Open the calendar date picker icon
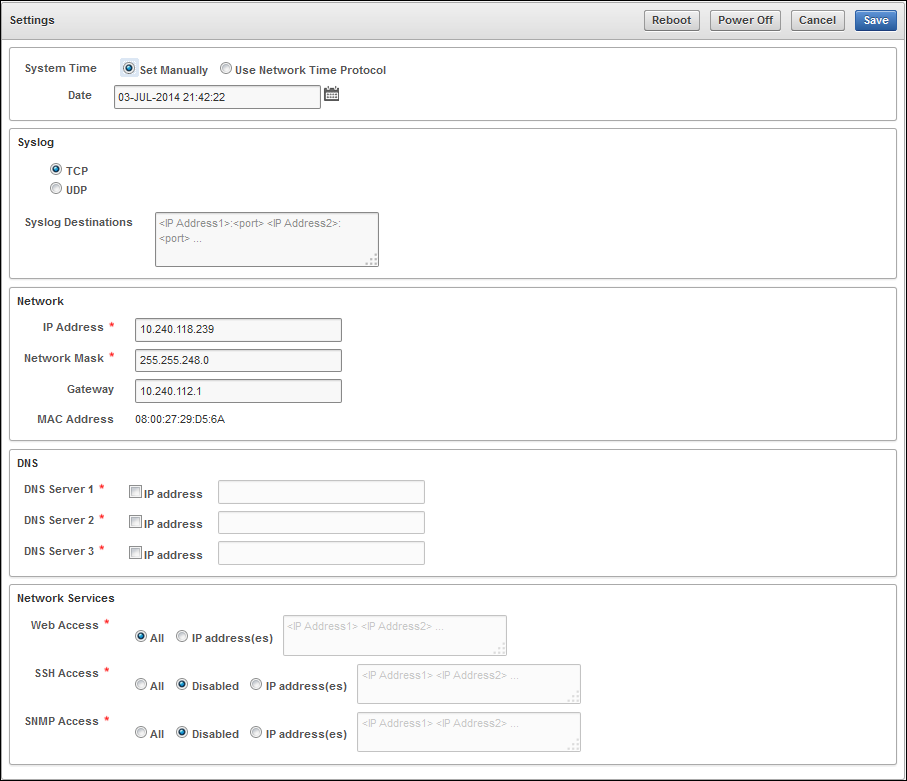Viewport: 907px width, 781px height. (x=331, y=94)
